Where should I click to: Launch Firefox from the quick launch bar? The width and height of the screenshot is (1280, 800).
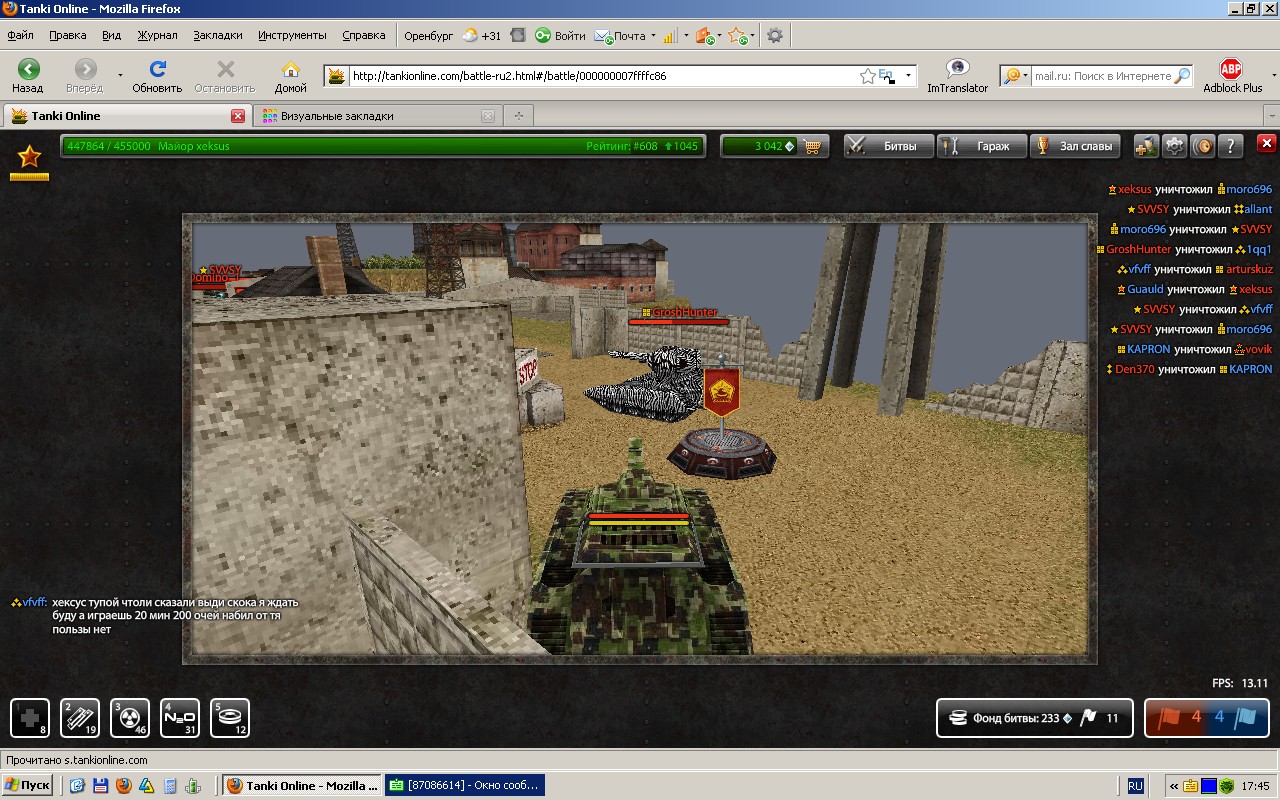123,786
